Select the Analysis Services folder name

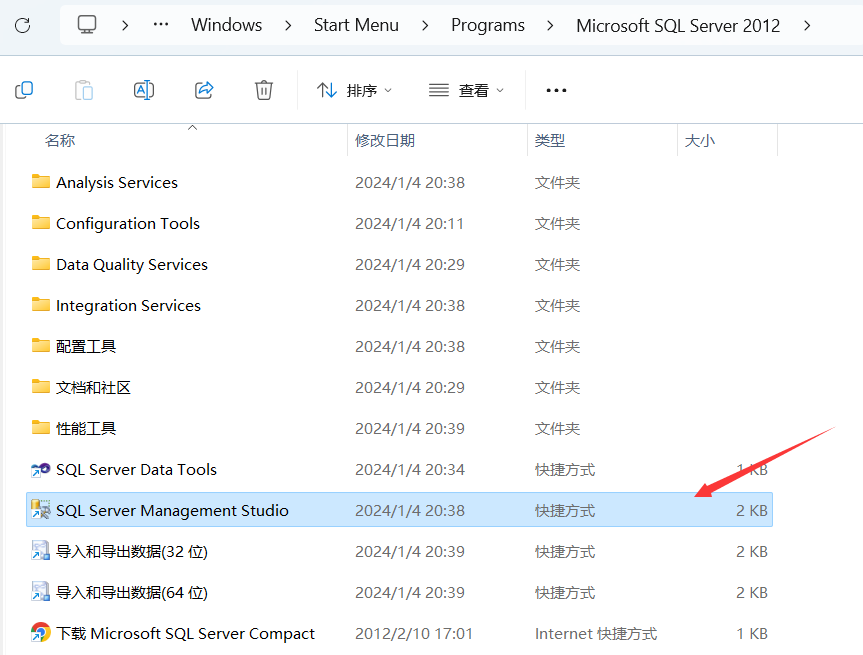[117, 182]
